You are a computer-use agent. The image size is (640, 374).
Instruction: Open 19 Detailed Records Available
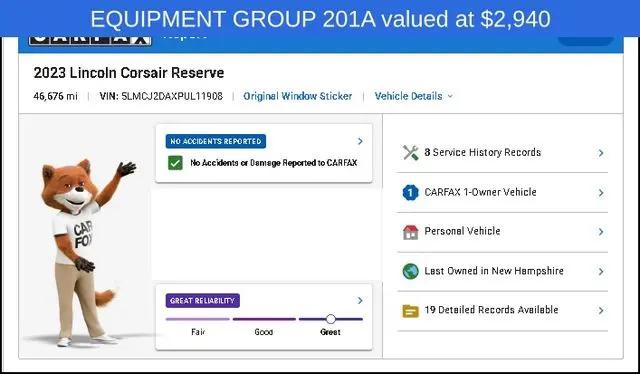(502, 311)
